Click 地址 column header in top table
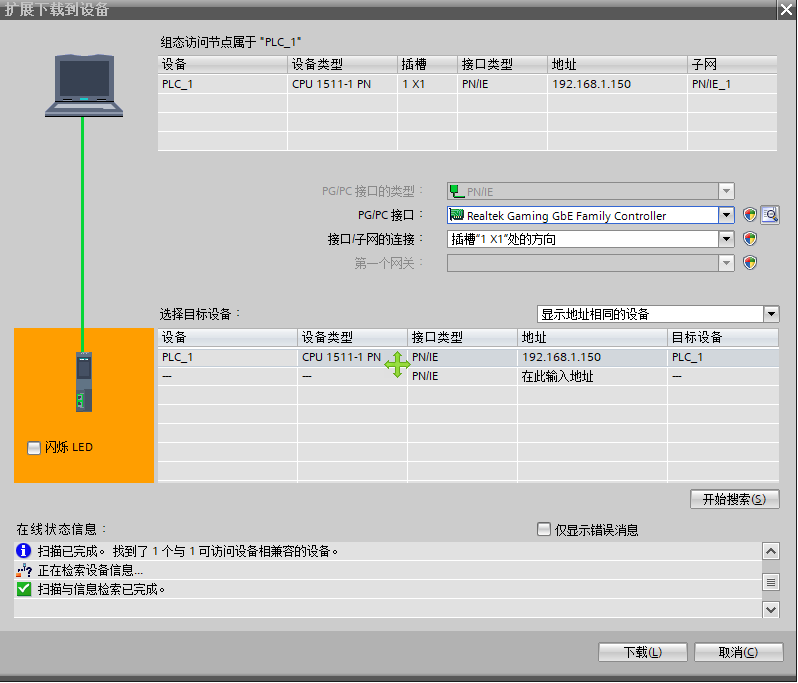Viewport: 798px width, 683px height. point(617,65)
